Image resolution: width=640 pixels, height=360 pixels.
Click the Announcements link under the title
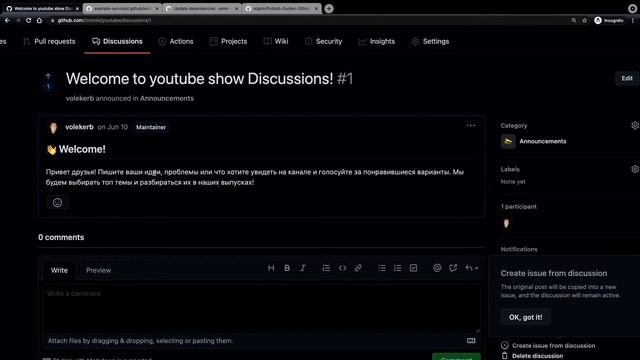coord(167,98)
